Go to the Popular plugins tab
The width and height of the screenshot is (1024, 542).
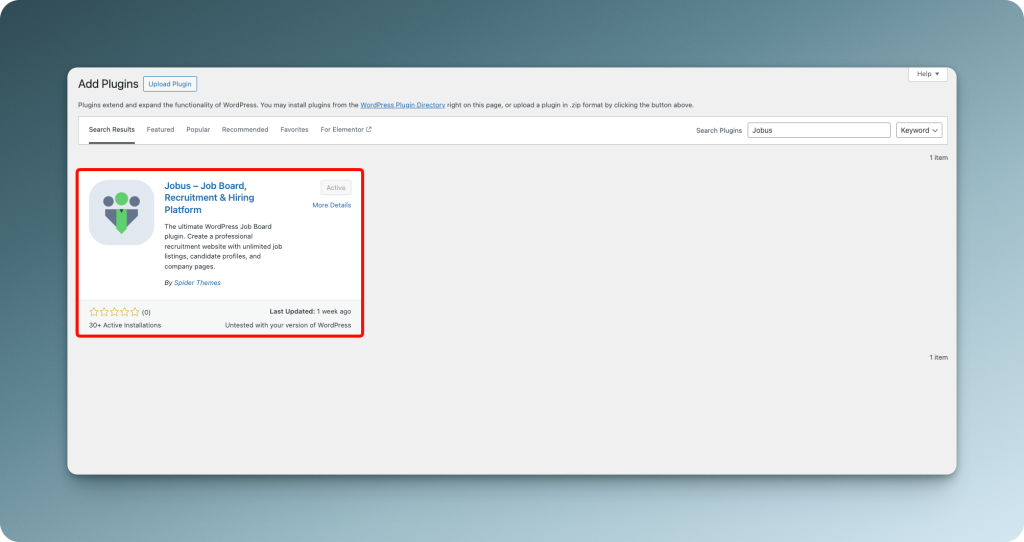pyautogui.click(x=198, y=130)
